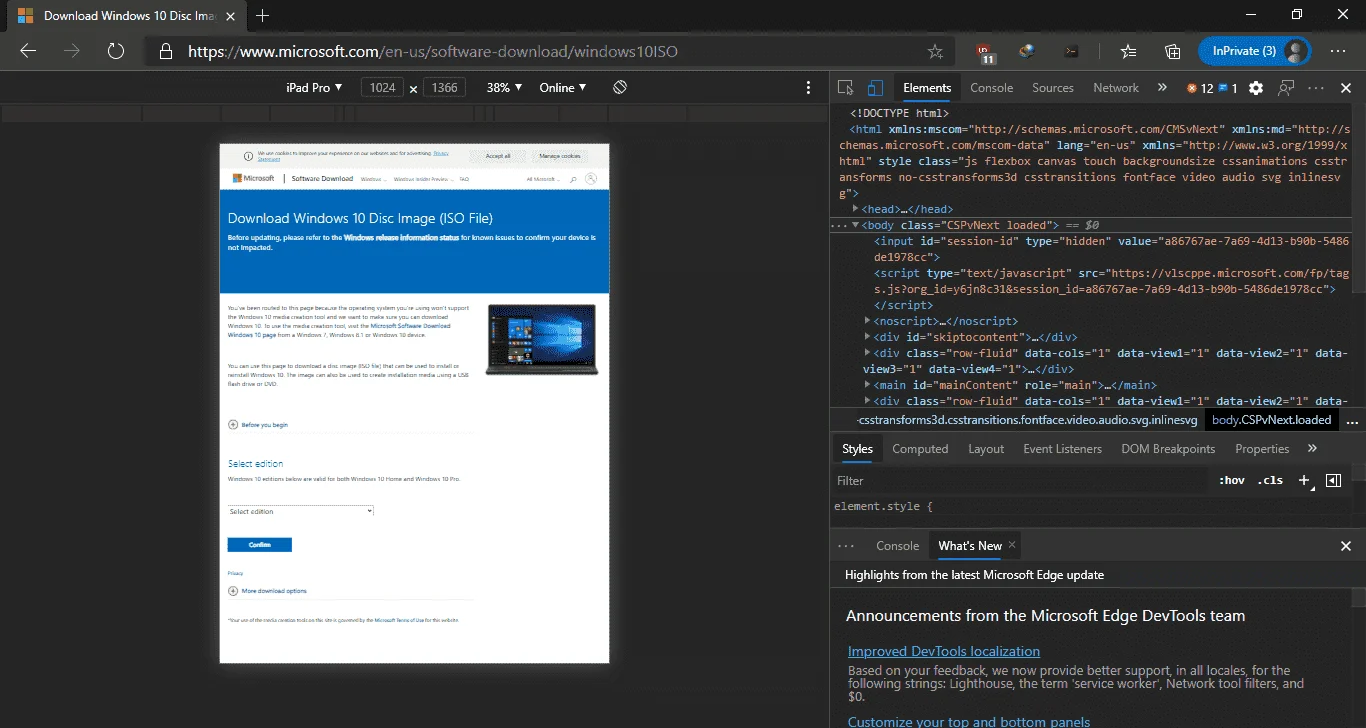The width and height of the screenshot is (1366, 728).
Task: Open the drawer more tools menu
Action: [x=846, y=546]
